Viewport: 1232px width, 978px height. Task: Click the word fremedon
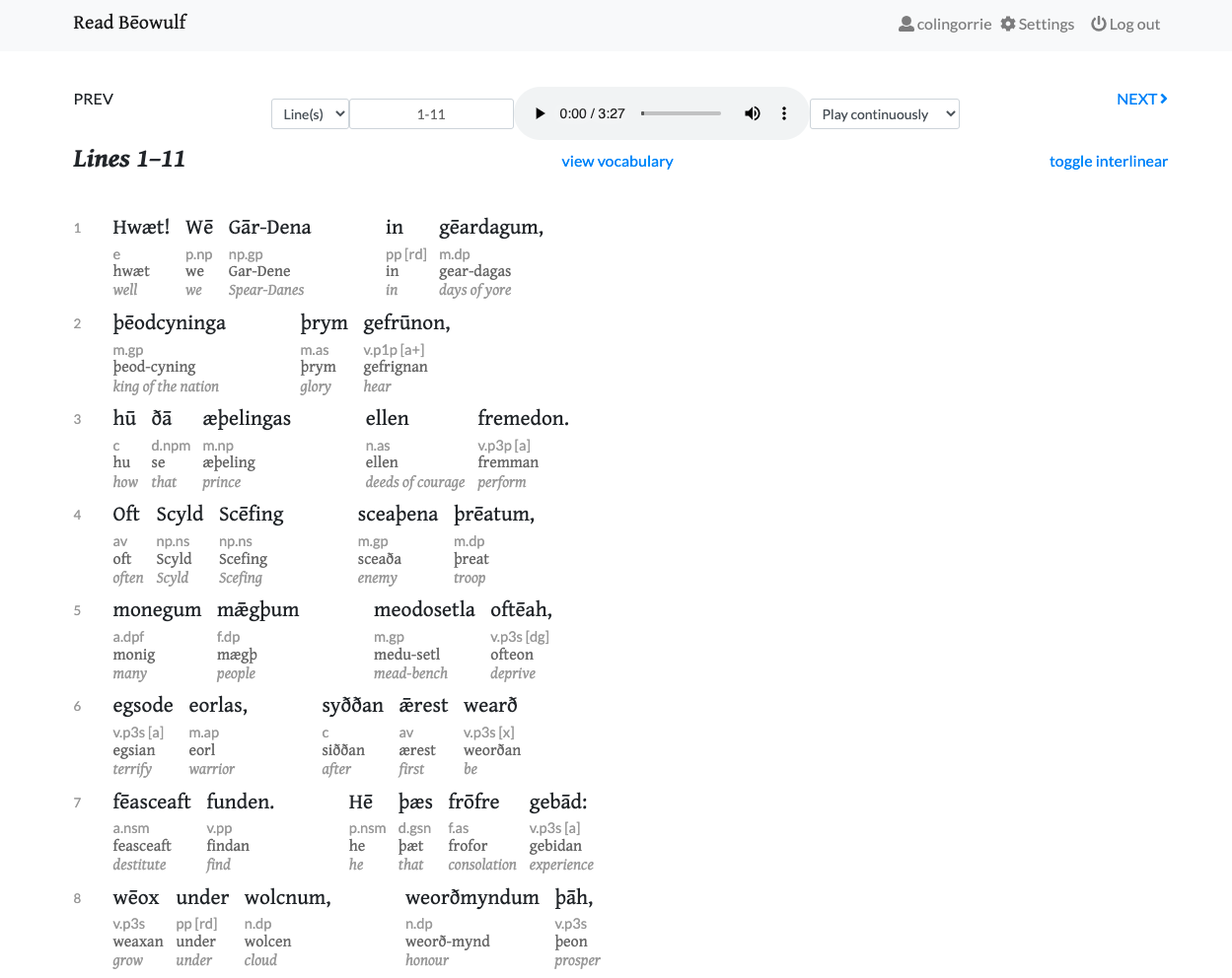(523, 418)
